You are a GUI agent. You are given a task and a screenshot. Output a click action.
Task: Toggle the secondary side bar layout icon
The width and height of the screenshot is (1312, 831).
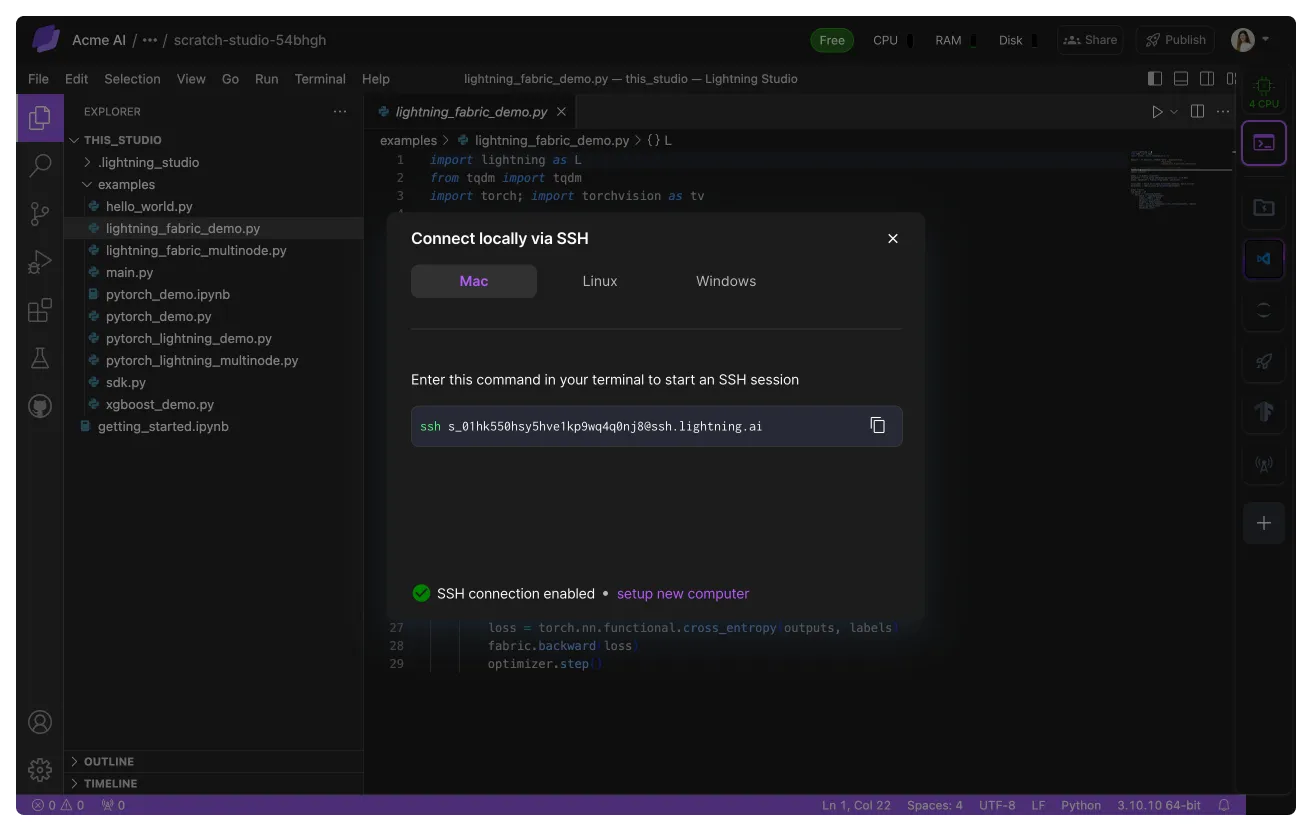1207,79
